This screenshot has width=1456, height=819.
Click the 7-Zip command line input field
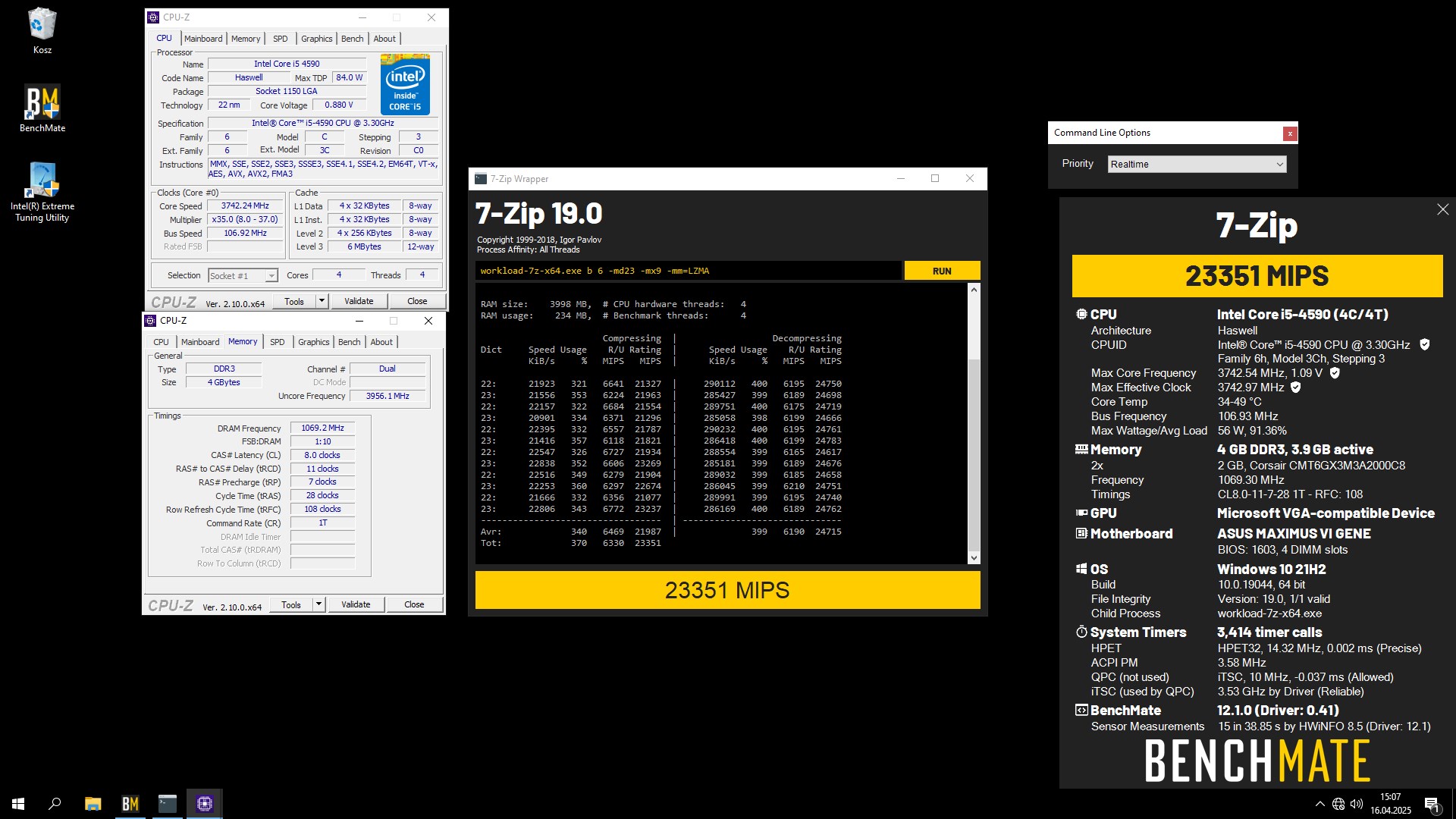tap(689, 271)
